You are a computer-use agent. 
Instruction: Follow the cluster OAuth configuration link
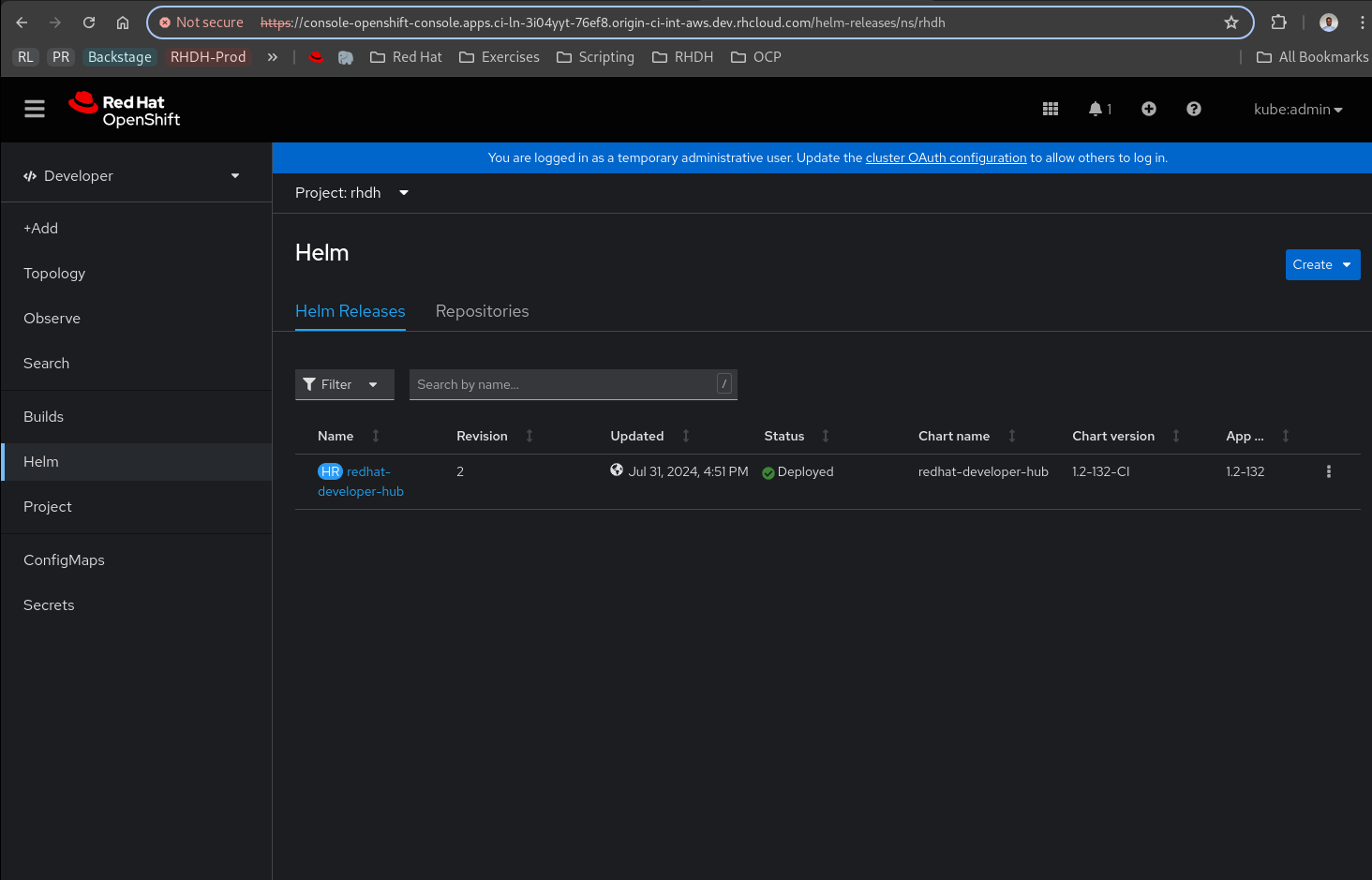946,158
